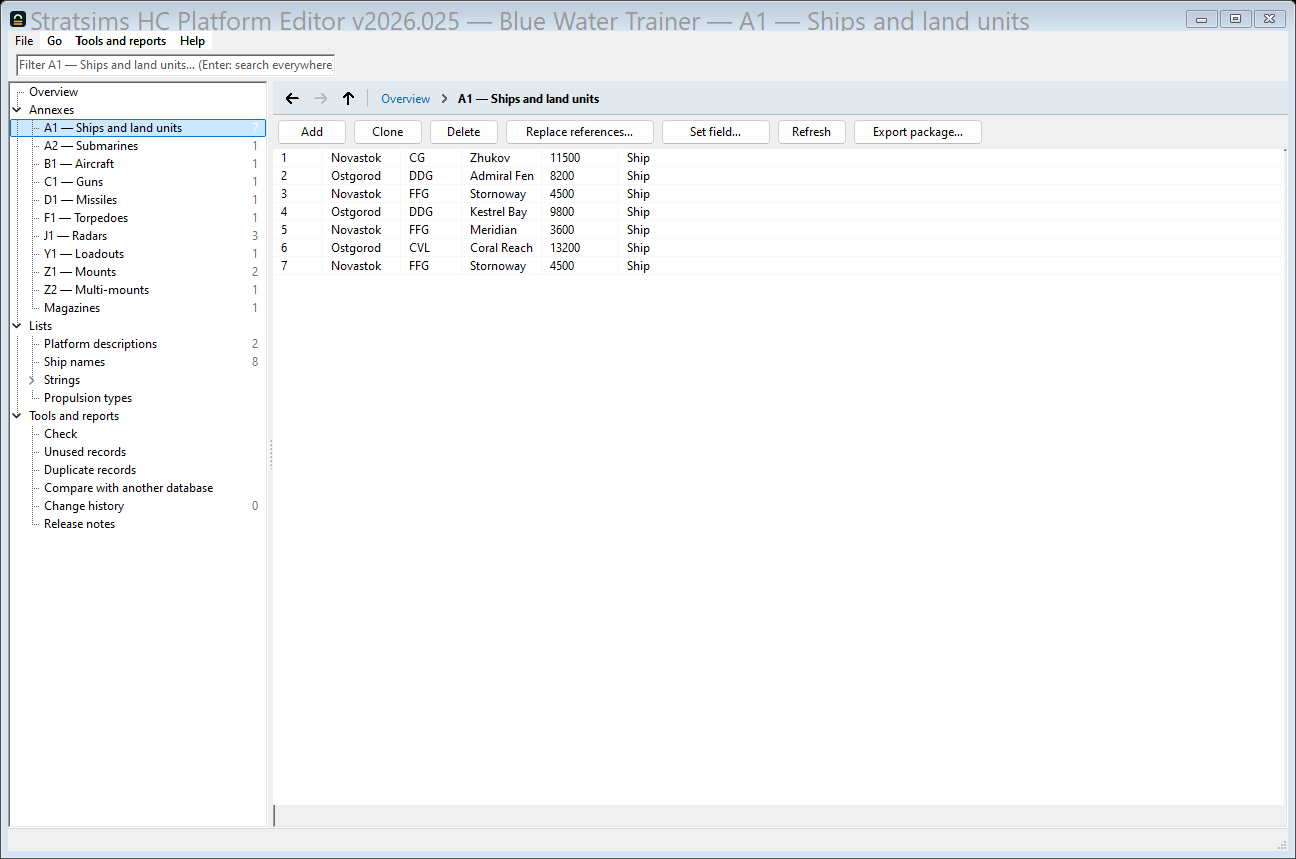This screenshot has width=1296, height=859.
Task: Collapse the Annexes tree section
Action: (x=17, y=110)
